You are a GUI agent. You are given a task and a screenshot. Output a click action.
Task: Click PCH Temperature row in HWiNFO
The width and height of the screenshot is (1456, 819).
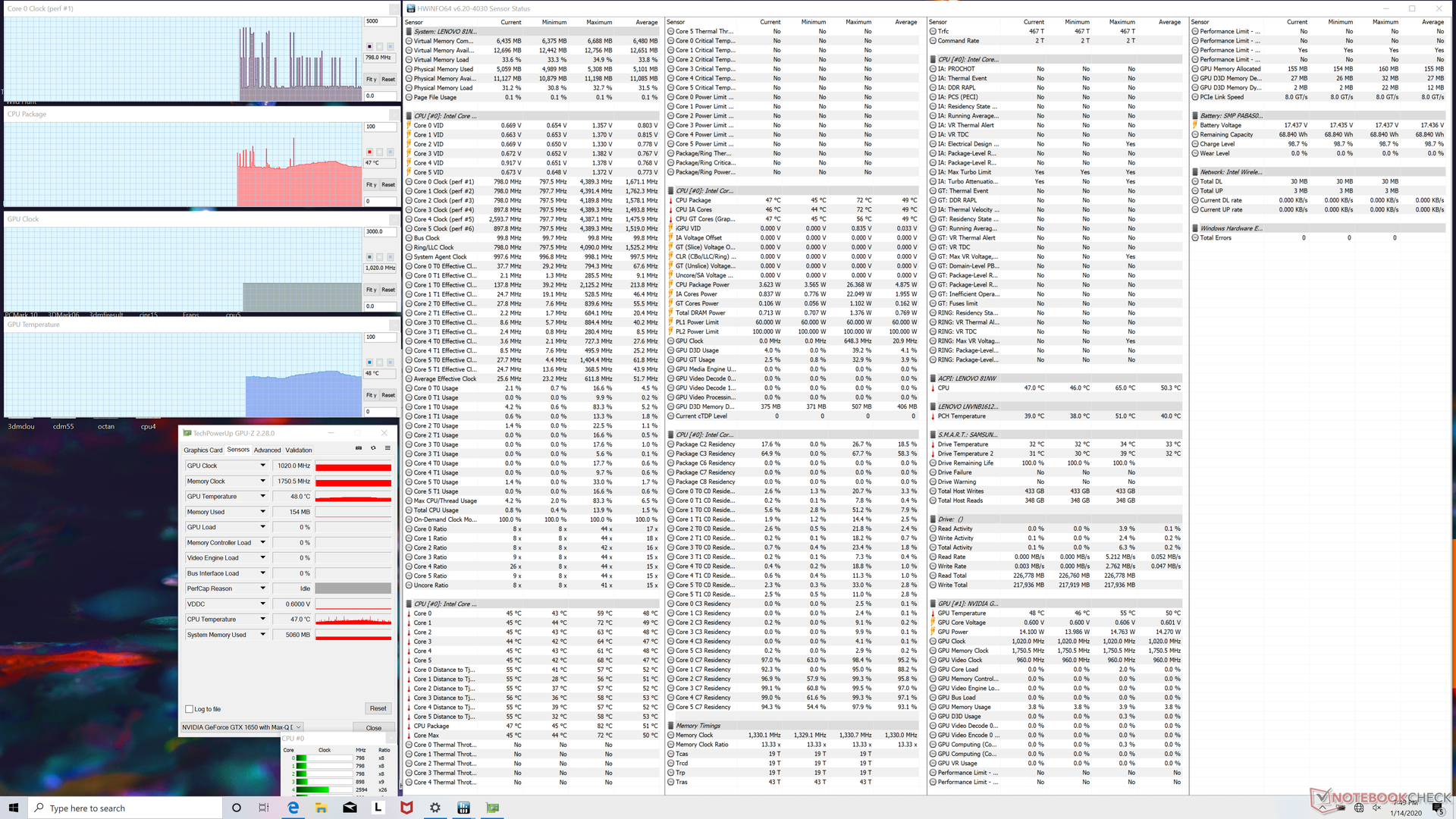click(x=1056, y=416)
